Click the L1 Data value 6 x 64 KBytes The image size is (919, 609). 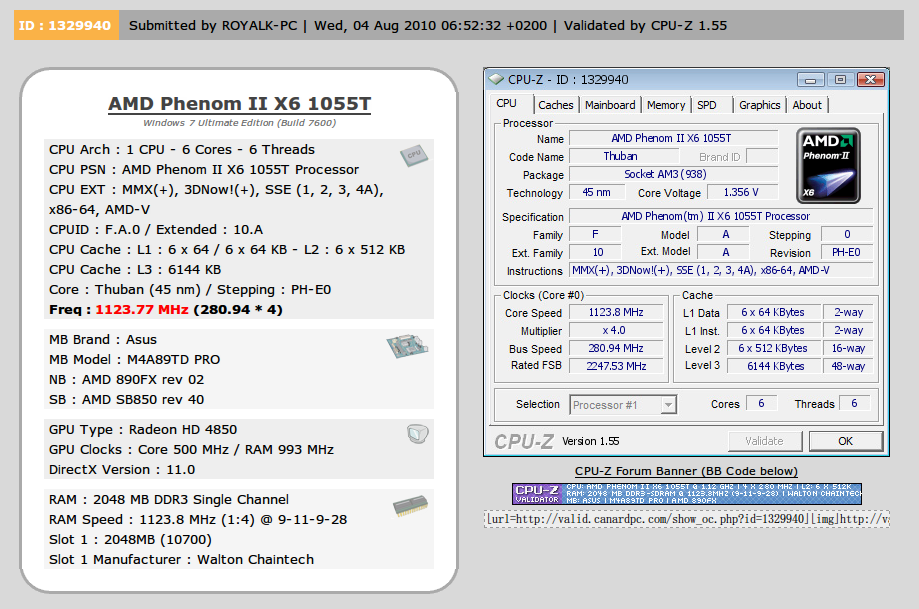point(774,312)
